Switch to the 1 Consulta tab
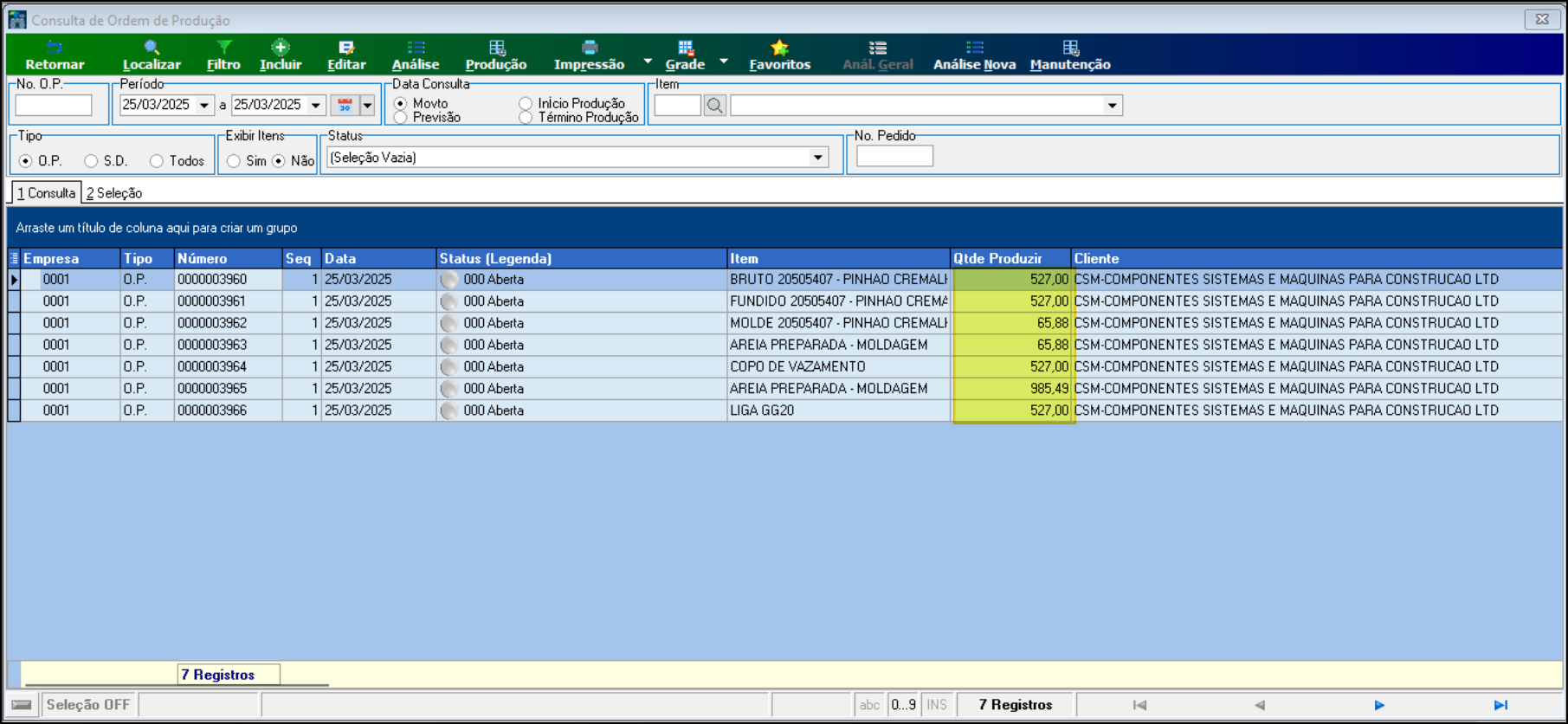 pos(46,193)
